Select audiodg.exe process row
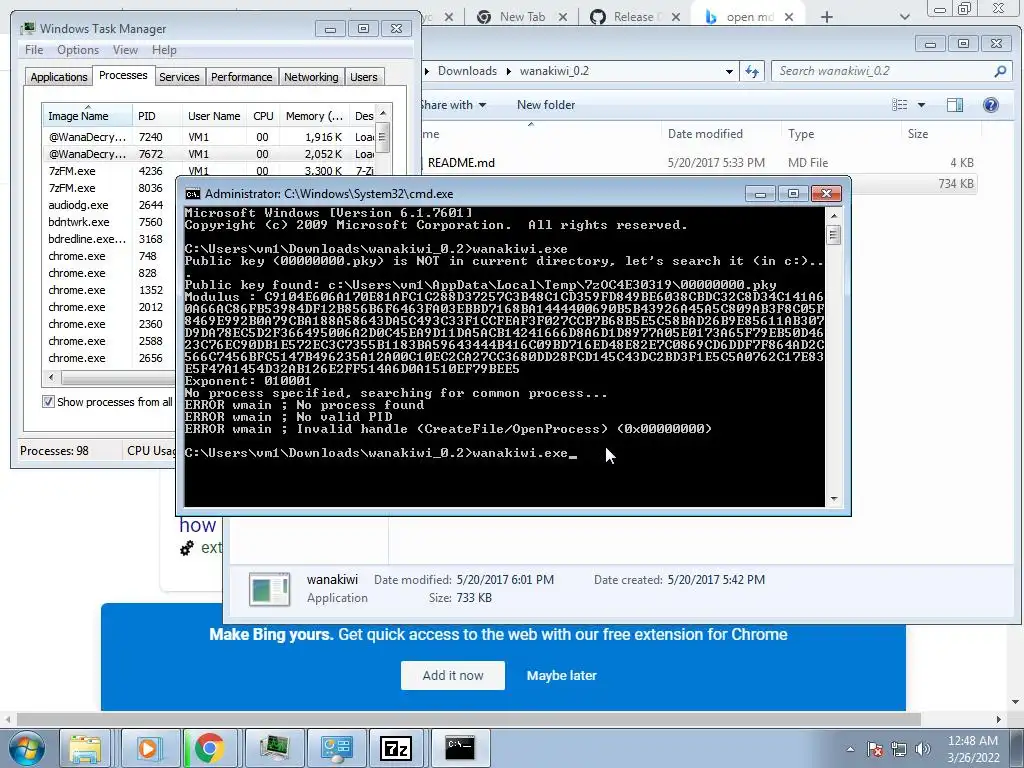Image resolution: width=1024 pixels, height=768 pixels. 110,205
